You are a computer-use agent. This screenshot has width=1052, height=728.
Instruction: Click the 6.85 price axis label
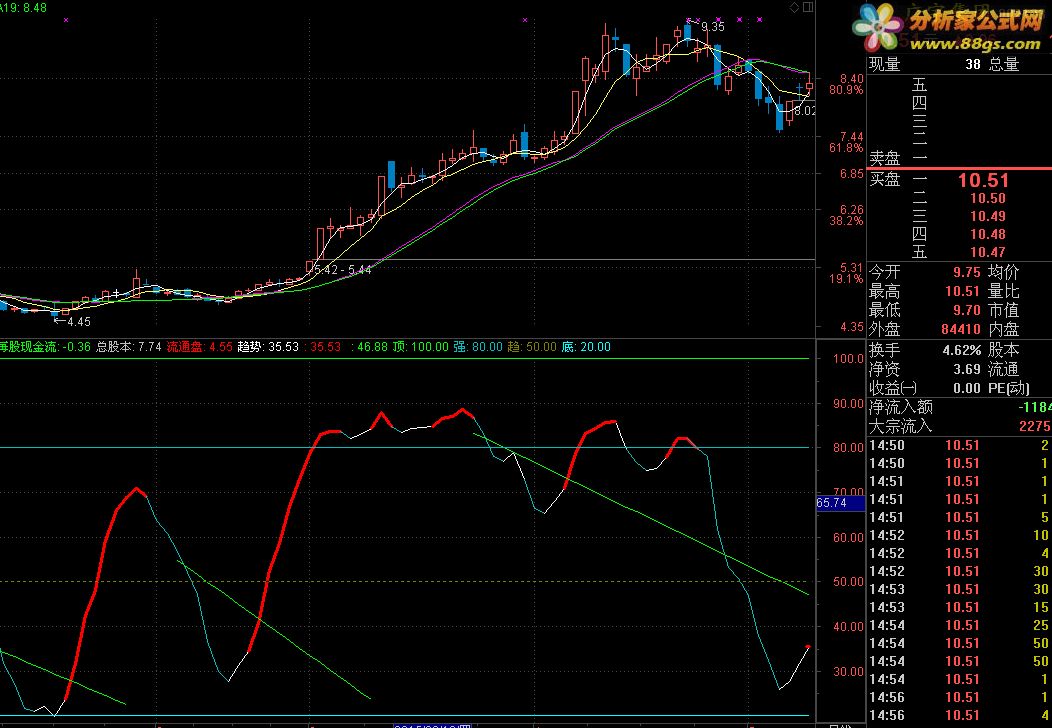[851, 174]
